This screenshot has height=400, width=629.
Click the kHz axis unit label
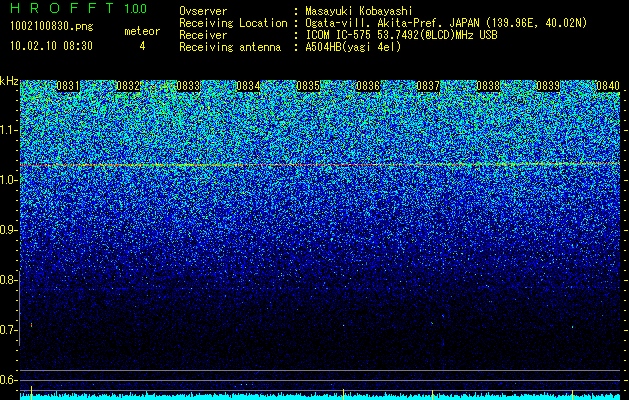(9, 81)
